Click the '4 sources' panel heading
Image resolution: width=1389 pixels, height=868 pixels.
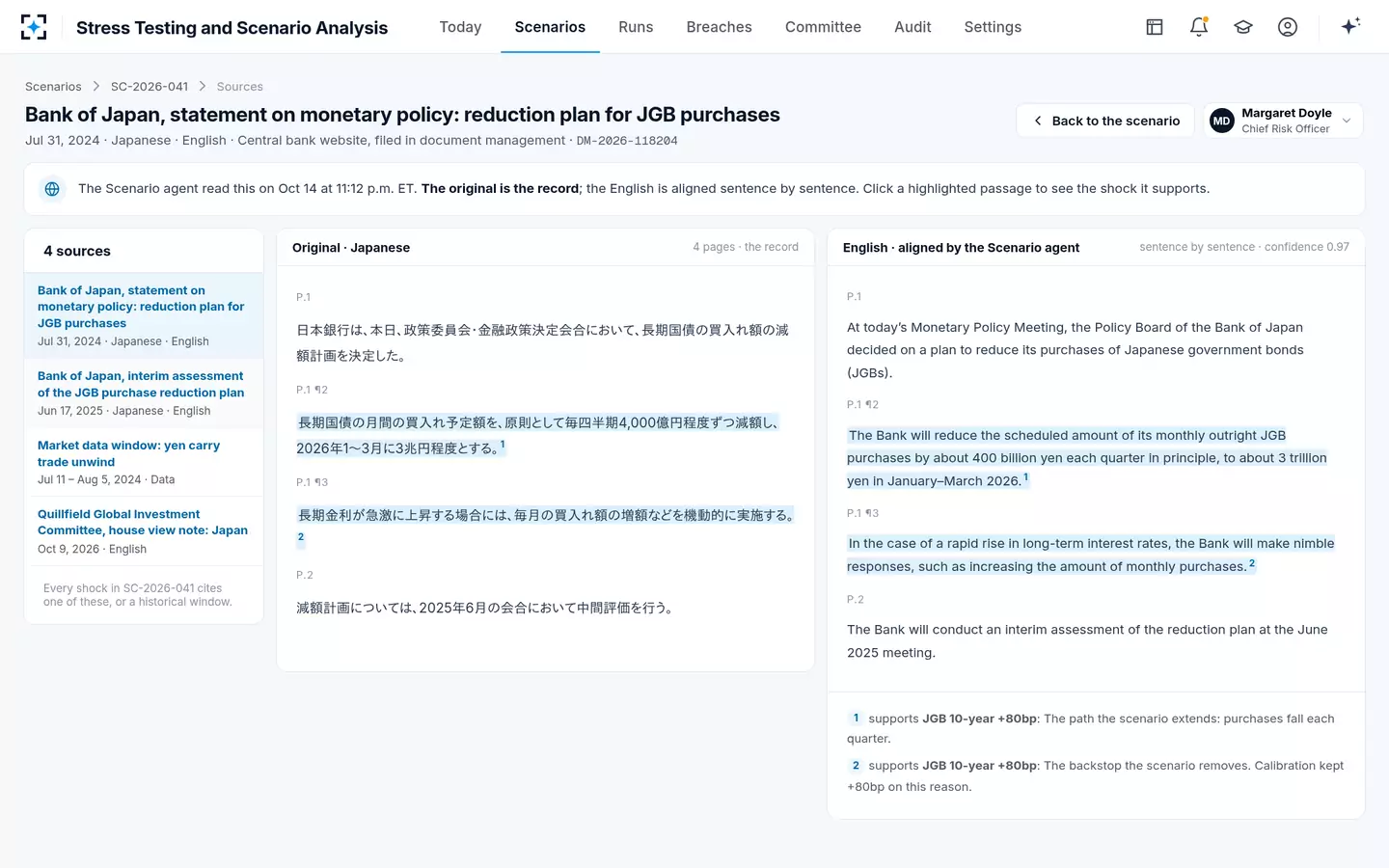point(77,251)
